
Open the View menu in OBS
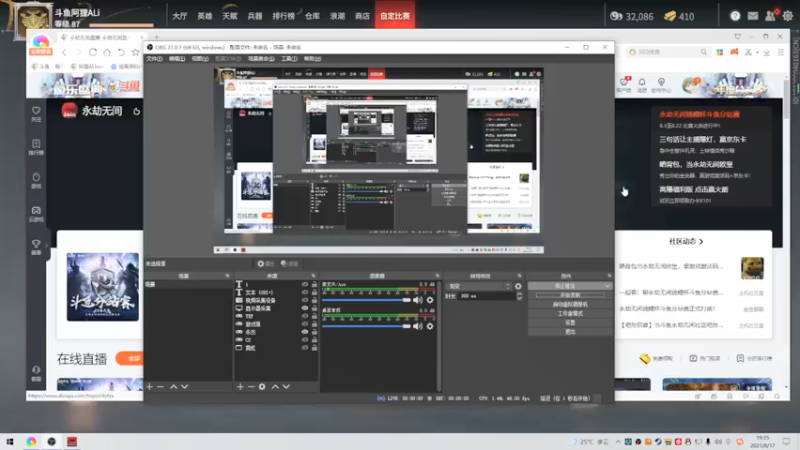[200, 59]
